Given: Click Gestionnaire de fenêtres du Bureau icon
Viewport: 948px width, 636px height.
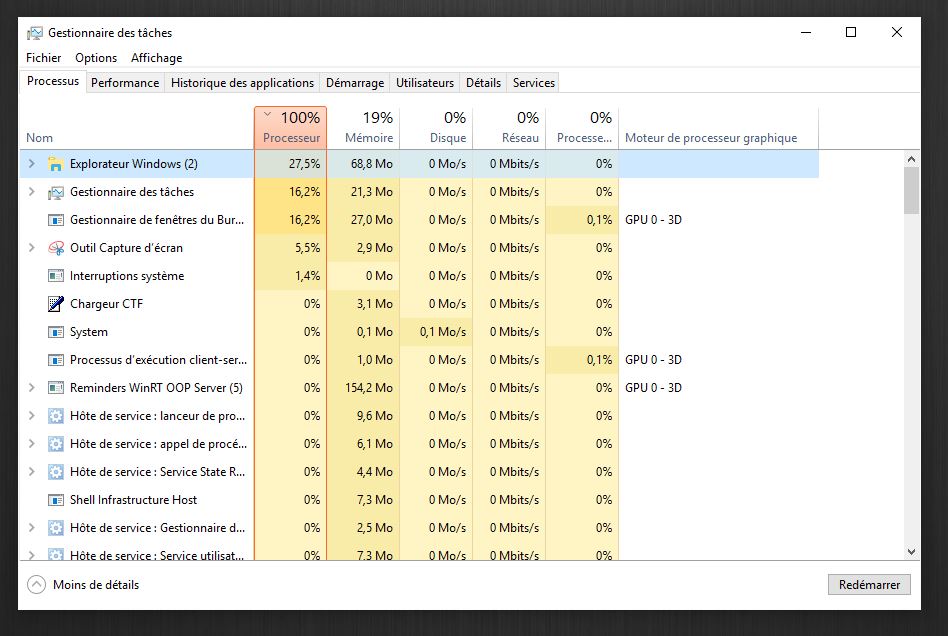Looking at the screenshot, I should coord(56,220).
